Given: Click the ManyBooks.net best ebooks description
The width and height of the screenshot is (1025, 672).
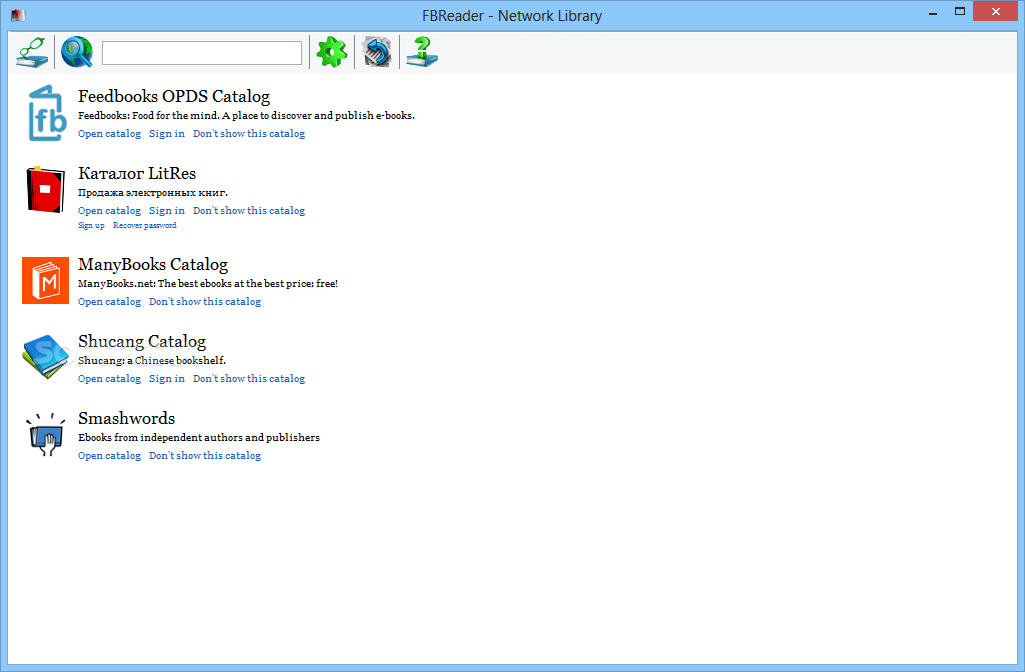Looking at the screenshot, I should click(x=208, y=284).
